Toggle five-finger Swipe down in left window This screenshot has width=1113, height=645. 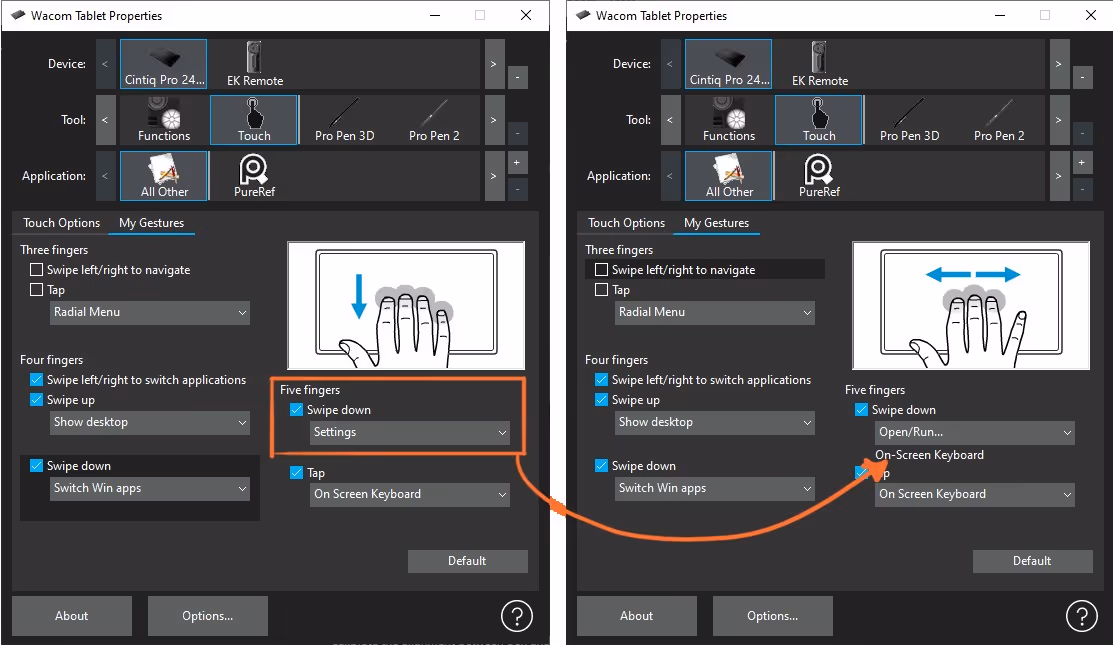[x=297, y=409]
